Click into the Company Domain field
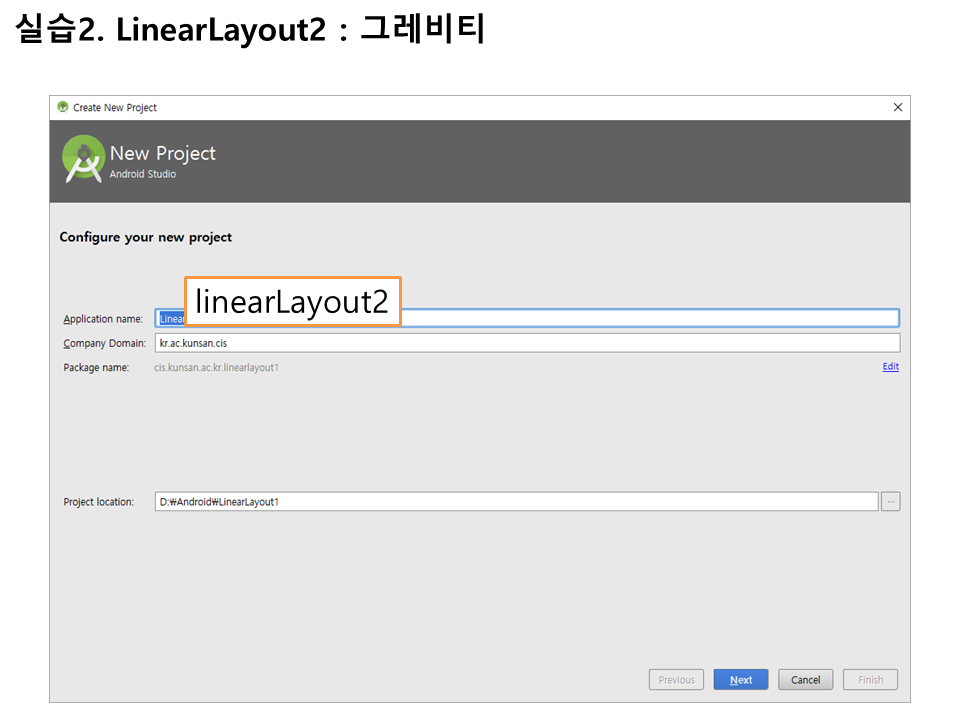The width and height of the screenshot is (960, 720). 527,343
